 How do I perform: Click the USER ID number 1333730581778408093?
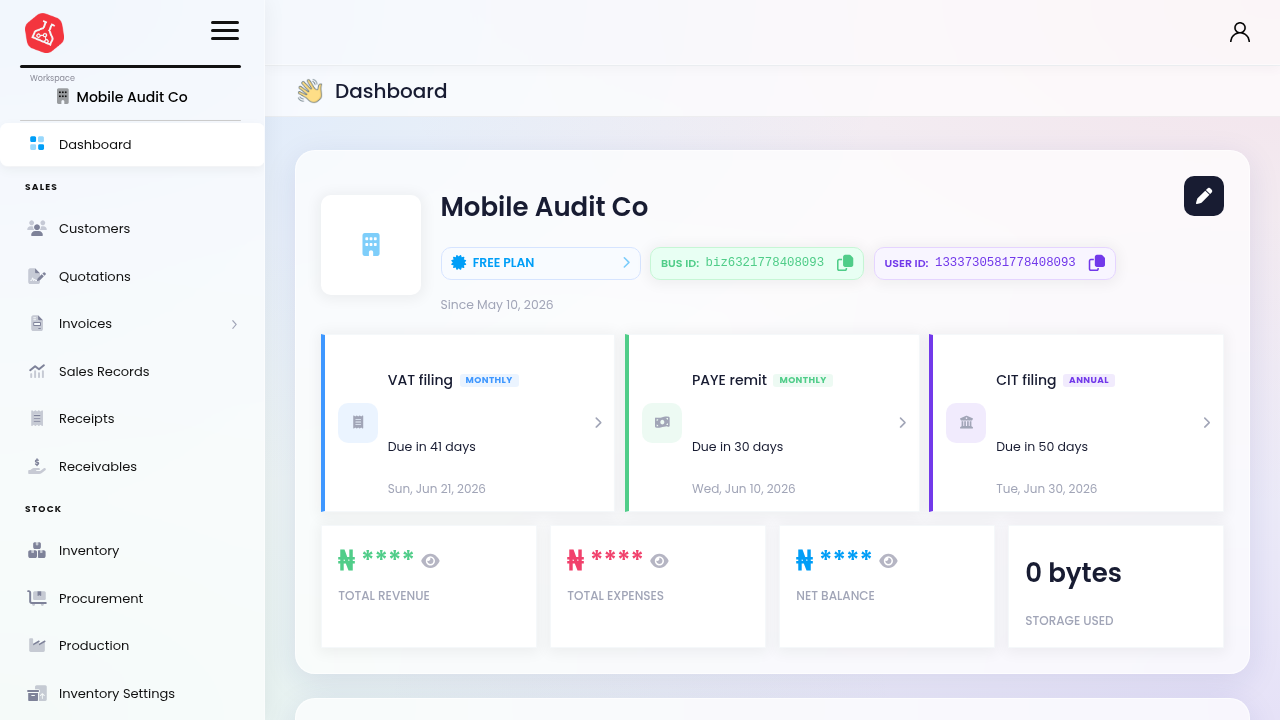[1005, 263]
